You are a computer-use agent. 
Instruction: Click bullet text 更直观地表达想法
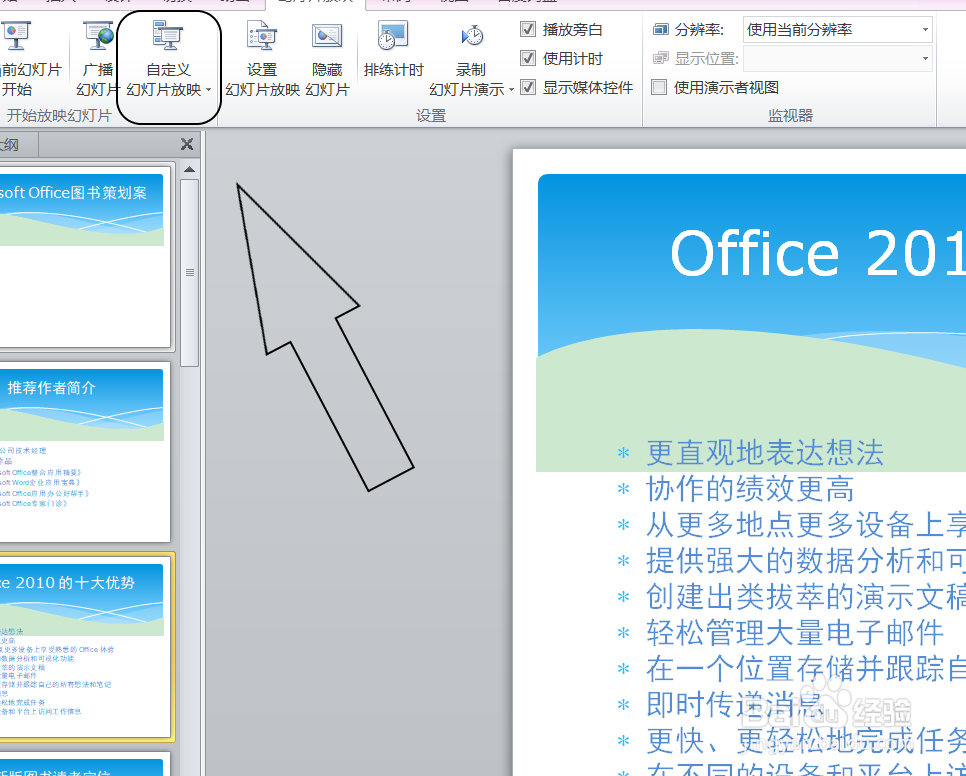[x=765, y=453]
